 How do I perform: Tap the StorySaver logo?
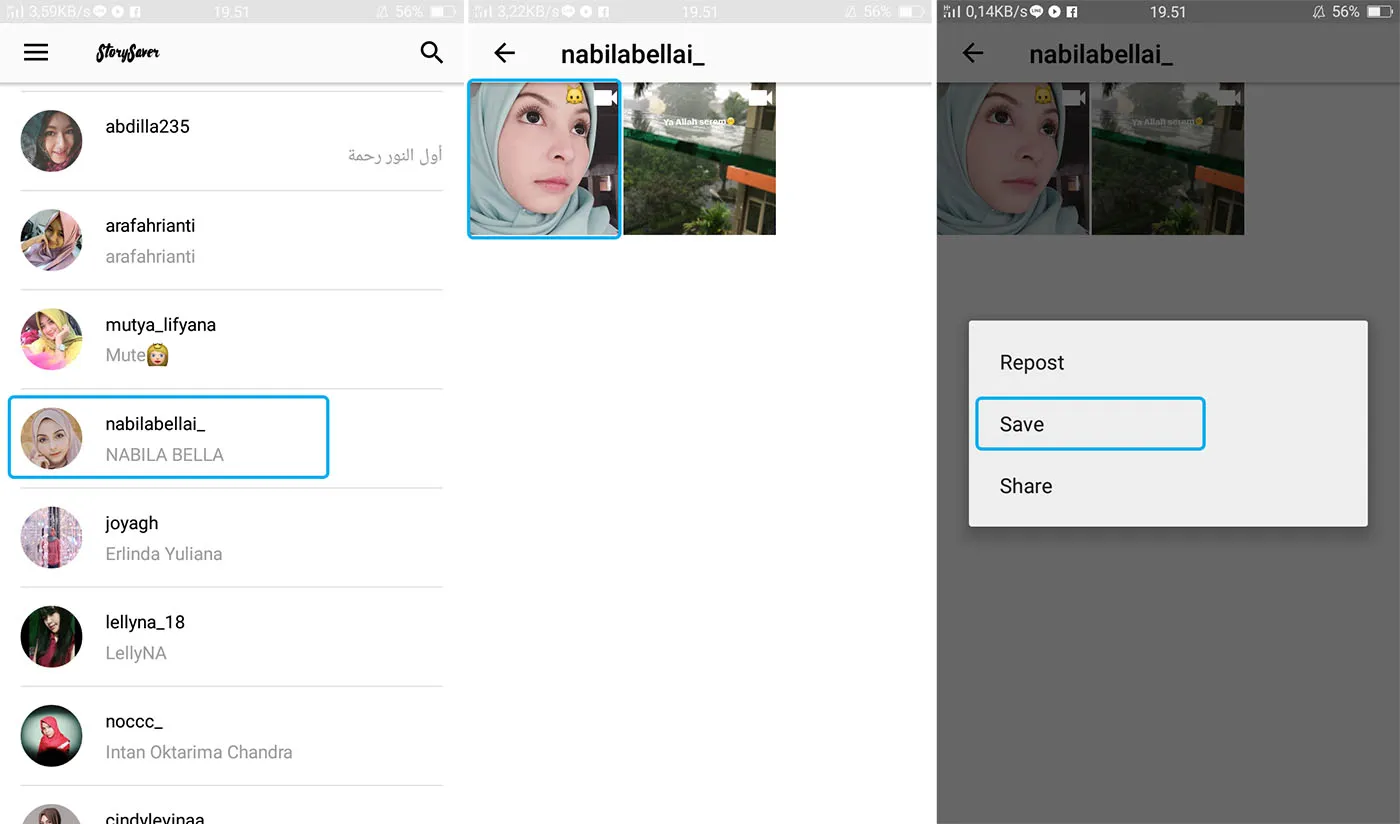[127, 52]
